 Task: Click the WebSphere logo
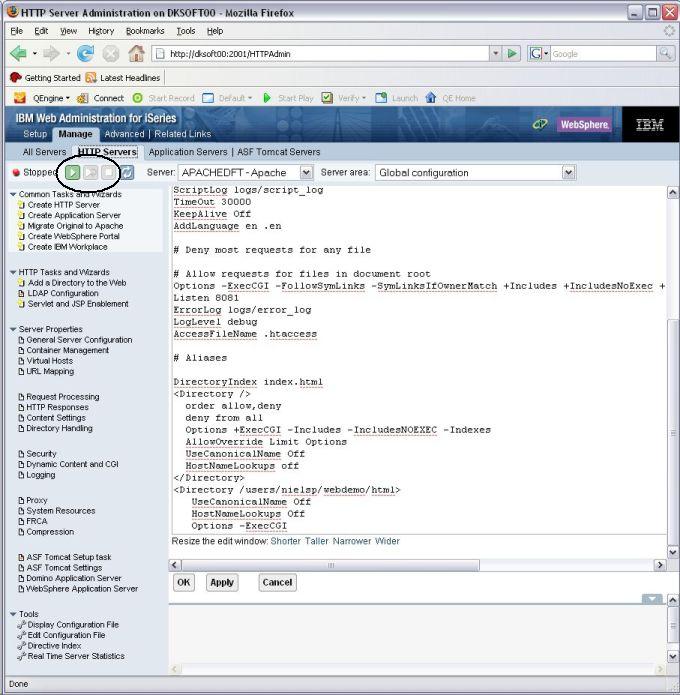point(583,125)
